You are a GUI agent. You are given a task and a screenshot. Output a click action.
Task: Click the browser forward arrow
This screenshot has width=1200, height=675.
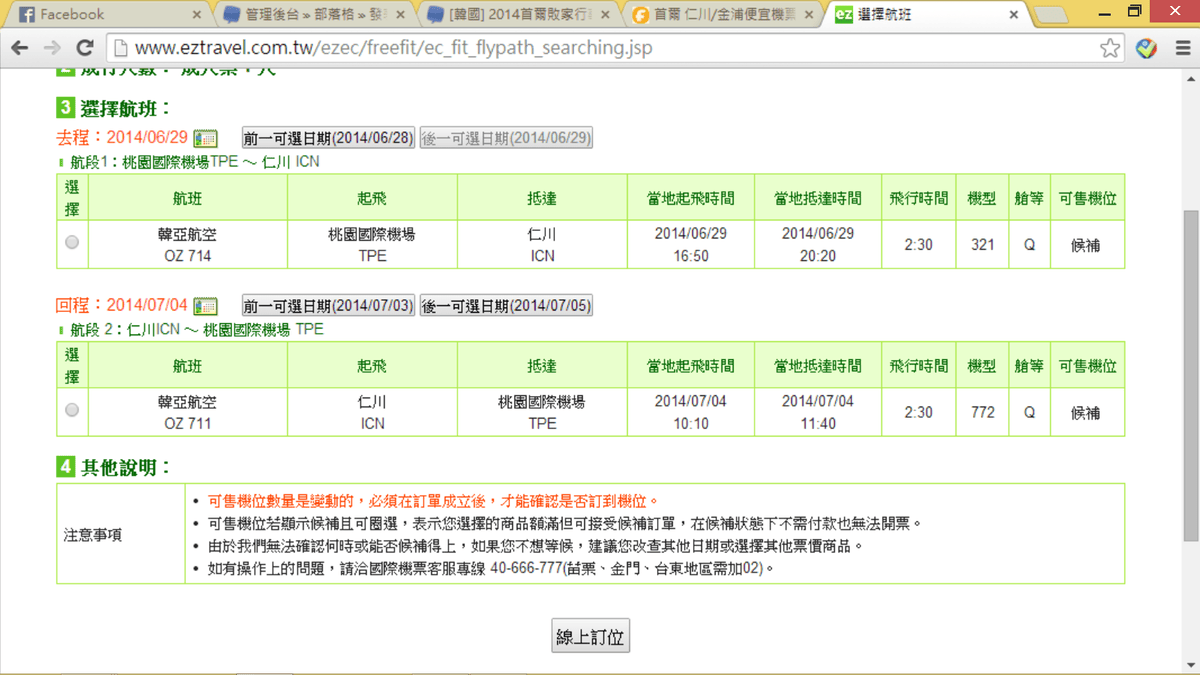[x=52, y=48]
